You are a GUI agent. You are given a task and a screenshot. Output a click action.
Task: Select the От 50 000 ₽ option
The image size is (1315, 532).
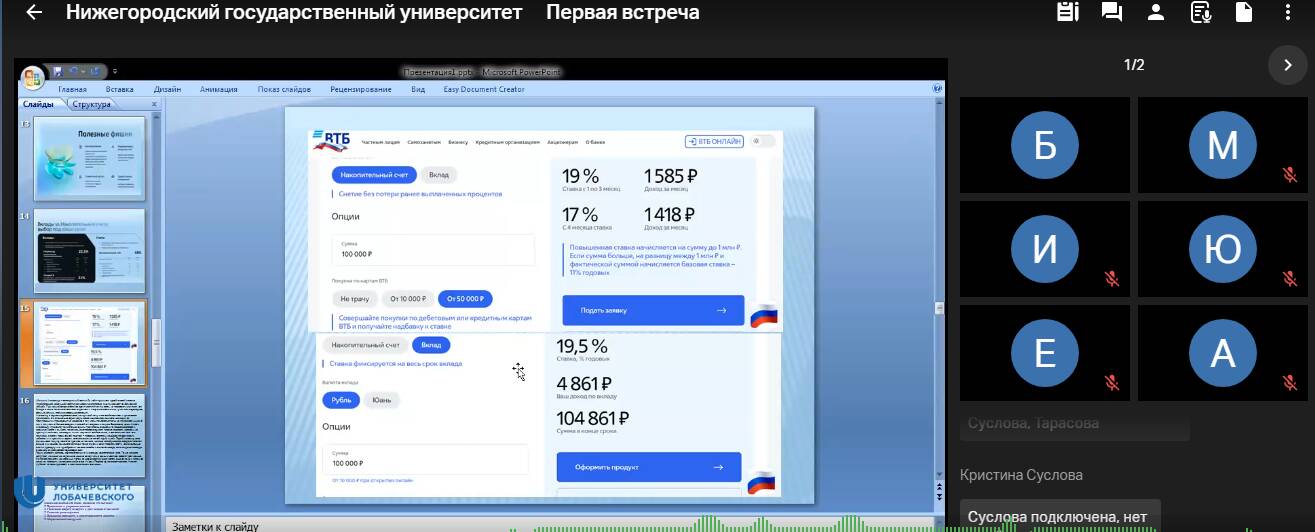coord(465,298)
